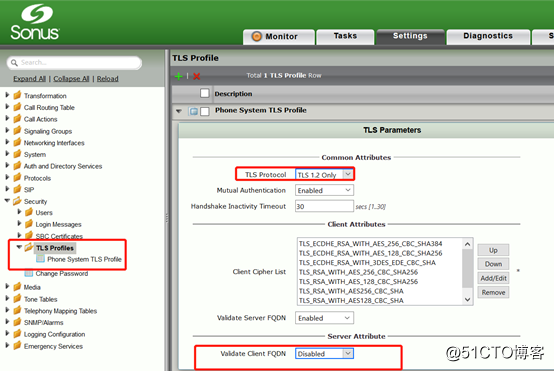Screen dimensions: 554x371
Task: Select TLS_RSA_WITH_AES256_CBC_SHA cipher
Action: pos(351,291)
